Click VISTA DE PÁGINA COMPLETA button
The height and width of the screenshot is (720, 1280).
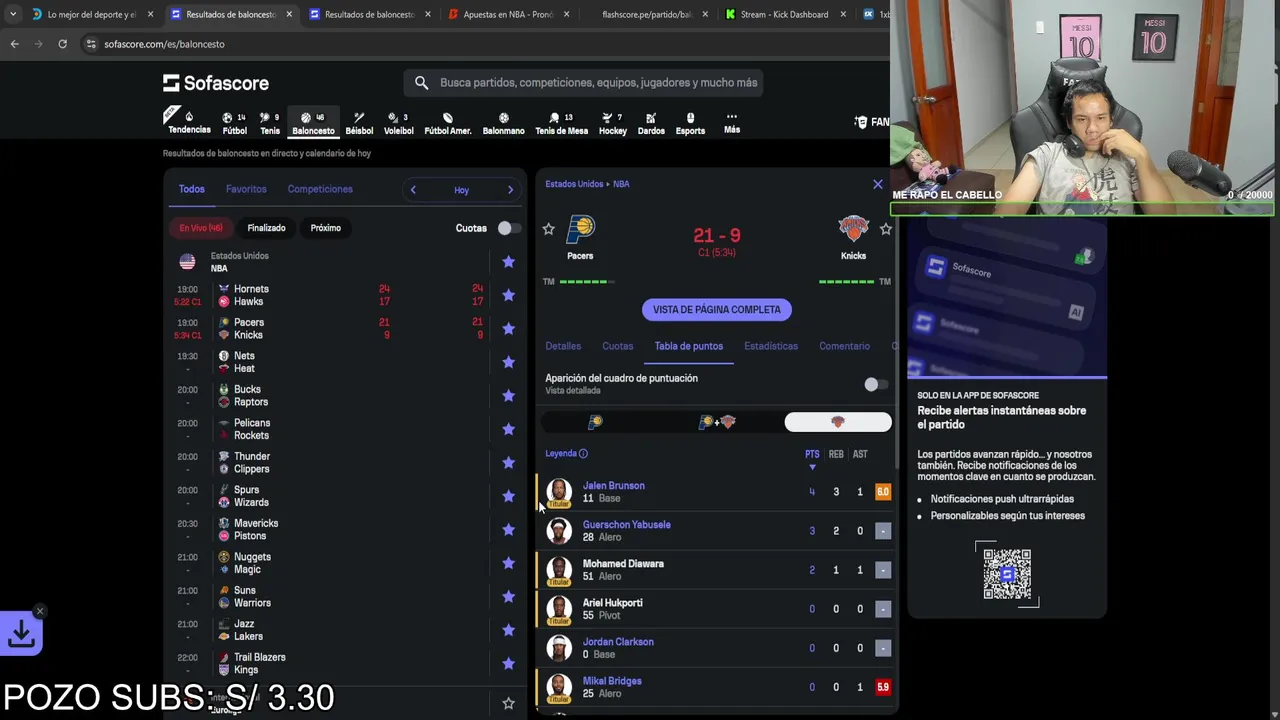coord(717,310)
